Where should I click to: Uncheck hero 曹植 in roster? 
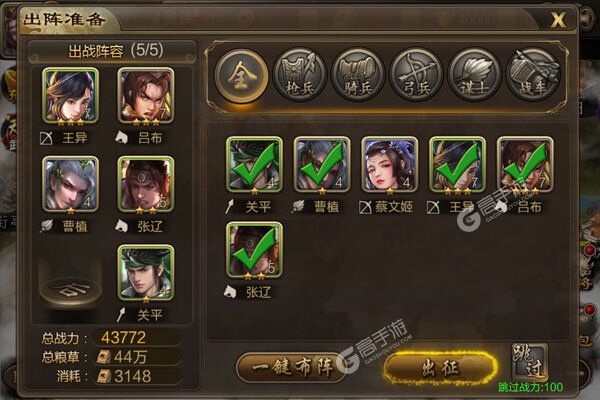coord(322,165)
